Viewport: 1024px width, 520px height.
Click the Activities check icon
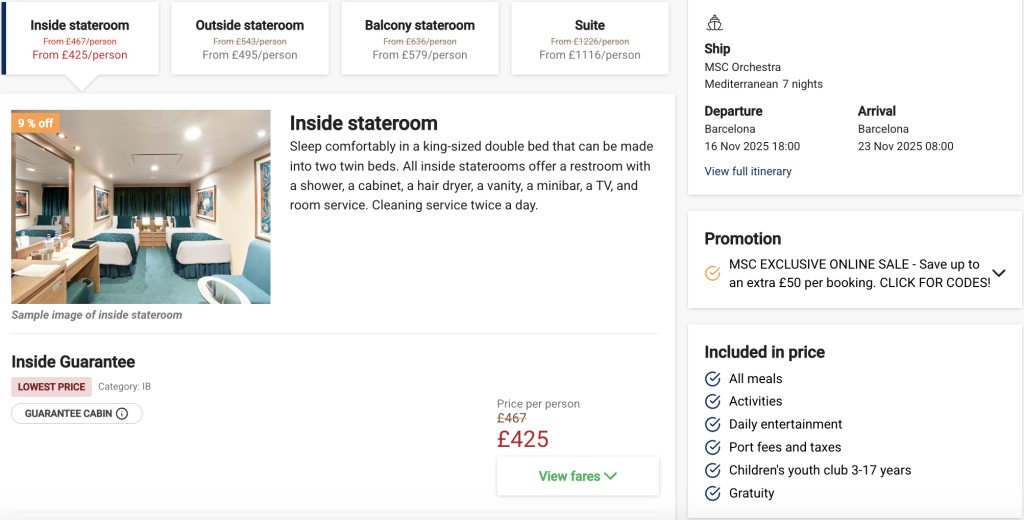(x=712, y=402)
